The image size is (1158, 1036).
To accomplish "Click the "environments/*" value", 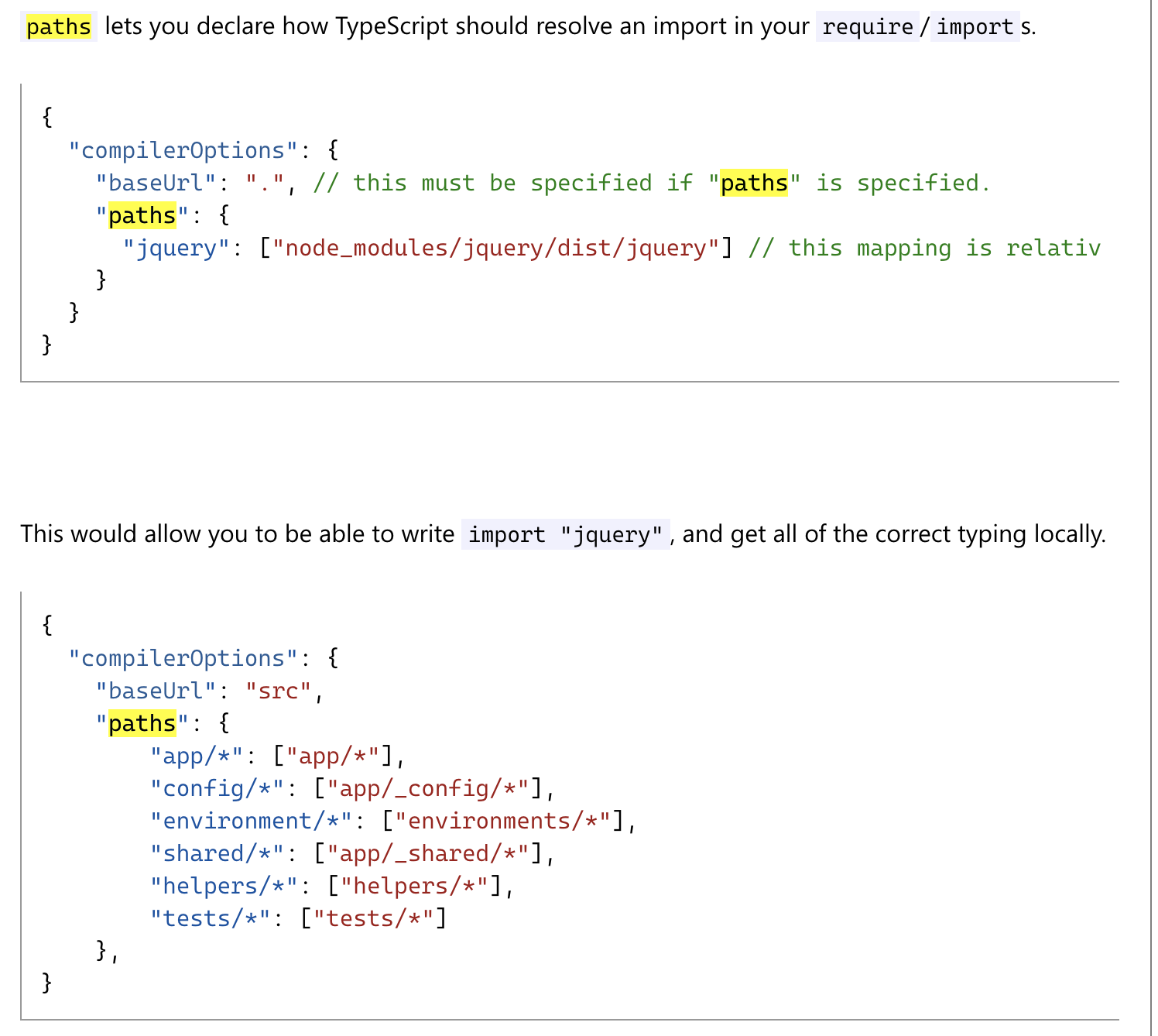I will (x=503, y=821).
